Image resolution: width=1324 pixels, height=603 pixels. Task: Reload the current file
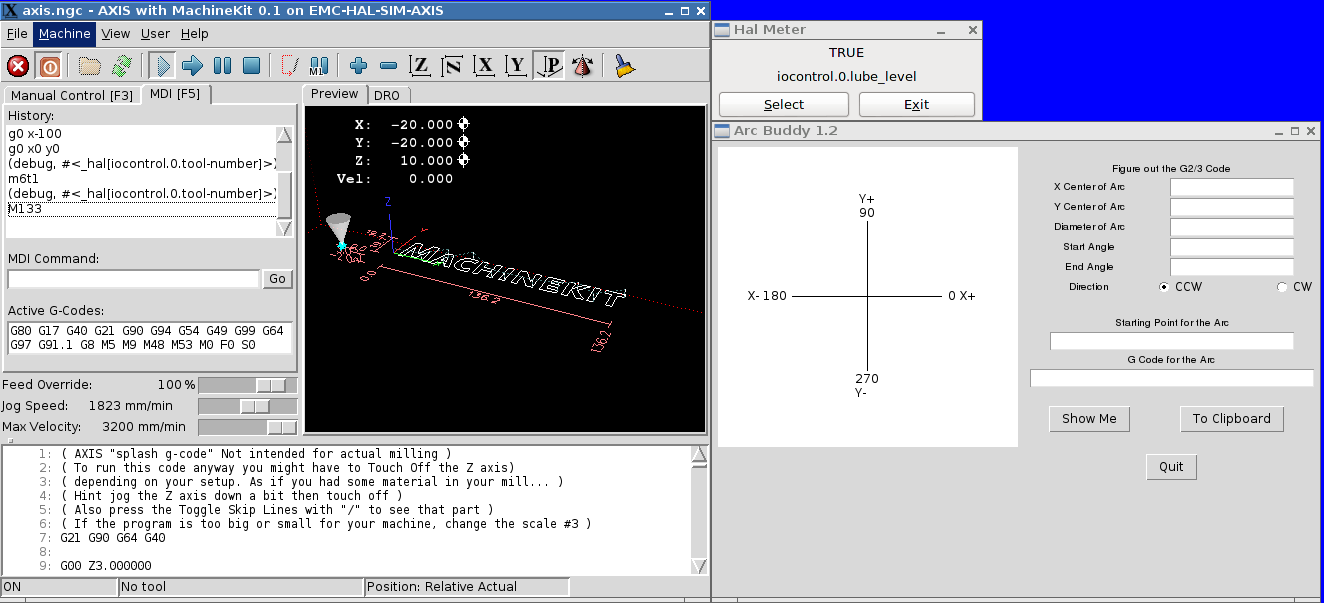pyautogui.click(x=121, y=66)
